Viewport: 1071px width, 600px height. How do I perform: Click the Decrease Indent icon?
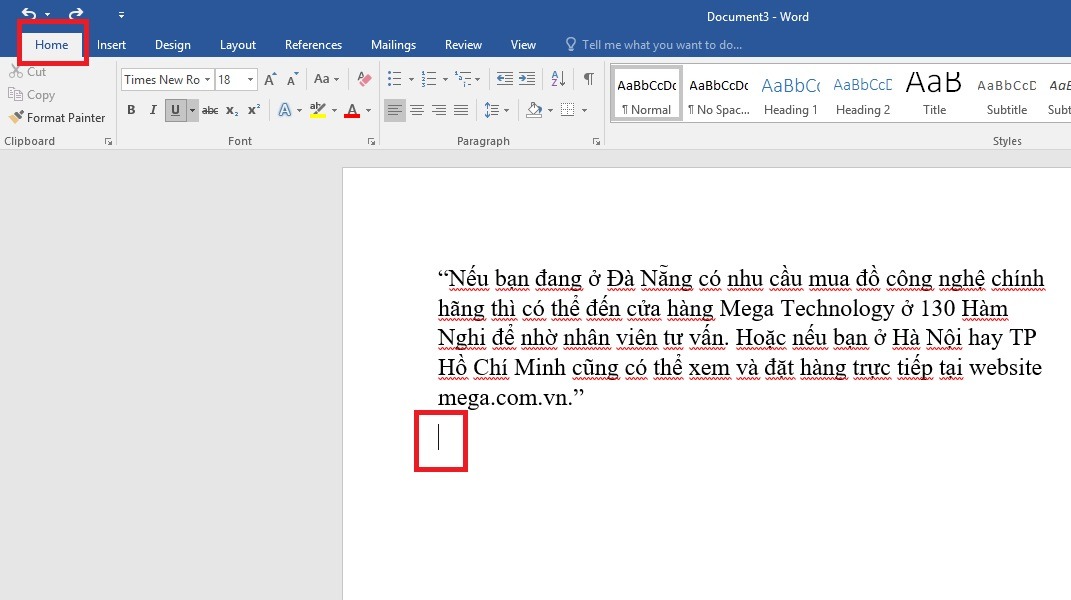click(x=505, y=79)
